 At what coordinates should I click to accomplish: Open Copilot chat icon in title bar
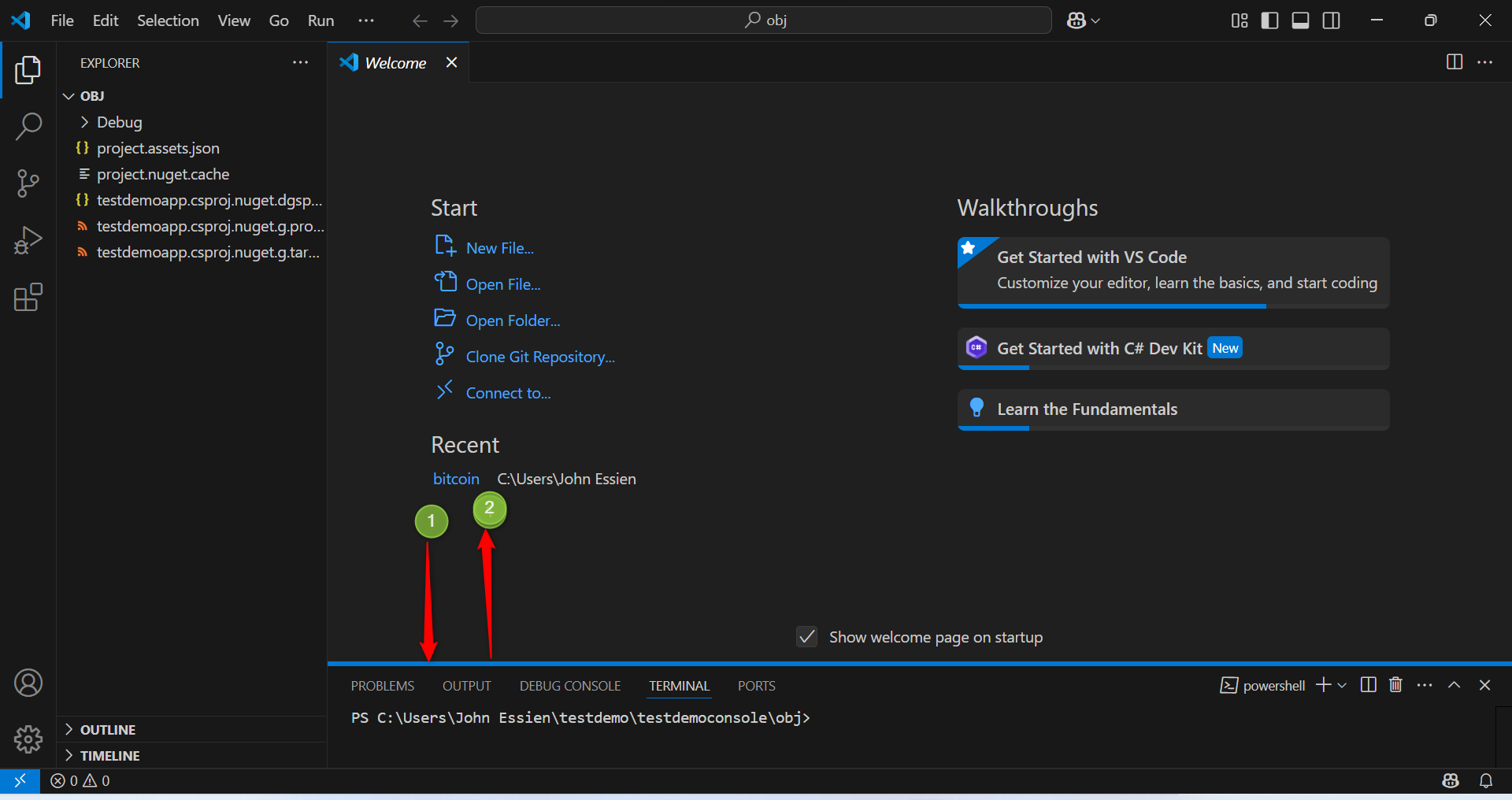(x=1077, y=20)
